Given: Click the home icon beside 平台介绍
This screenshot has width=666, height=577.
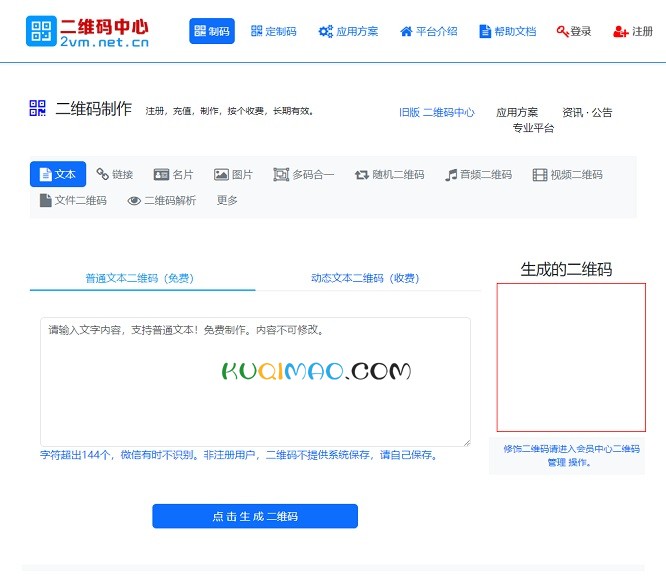Looking at the screenshot, I should click(406, 31).
